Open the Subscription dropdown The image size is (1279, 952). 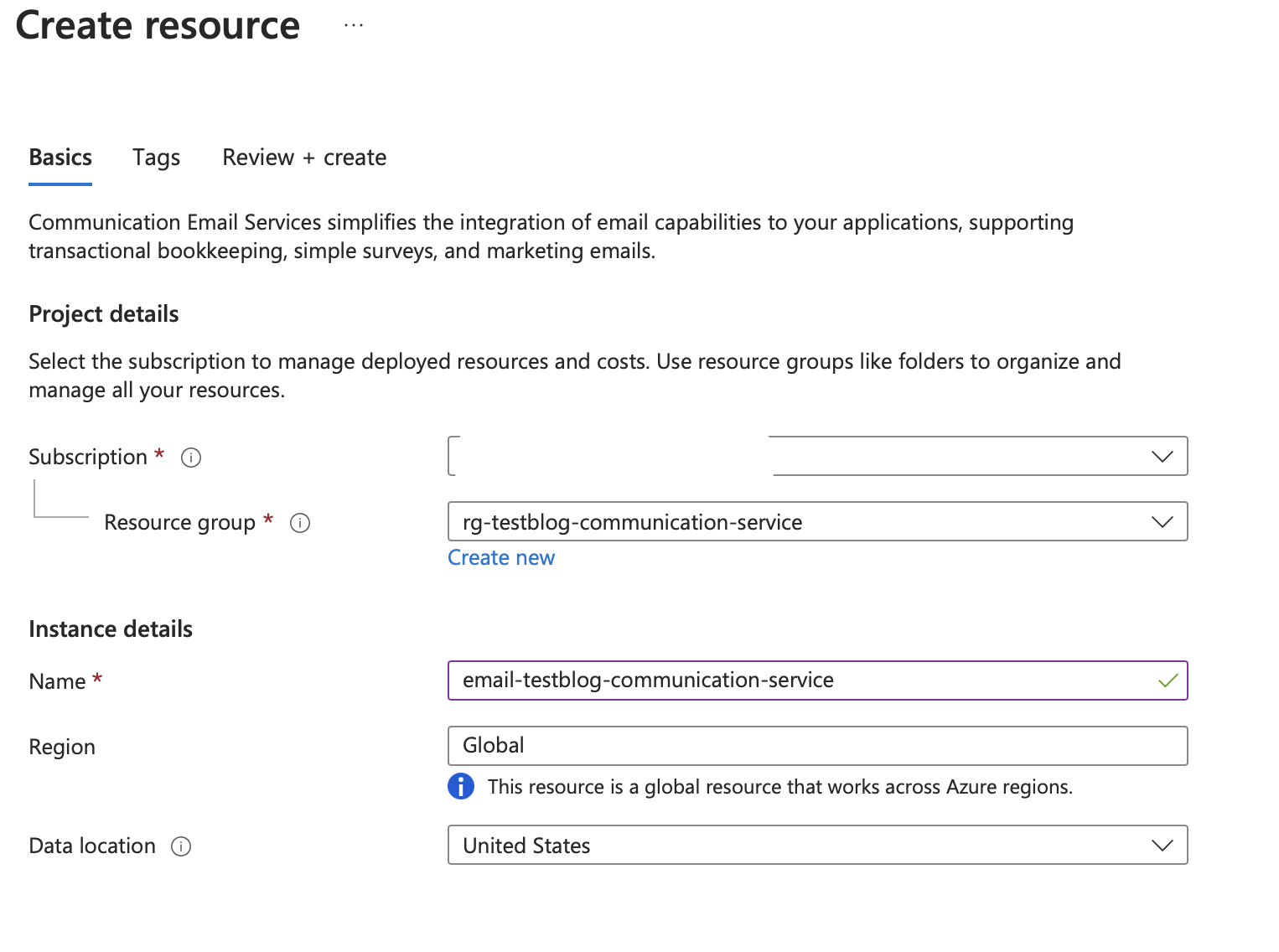(x=1162, y=456)
